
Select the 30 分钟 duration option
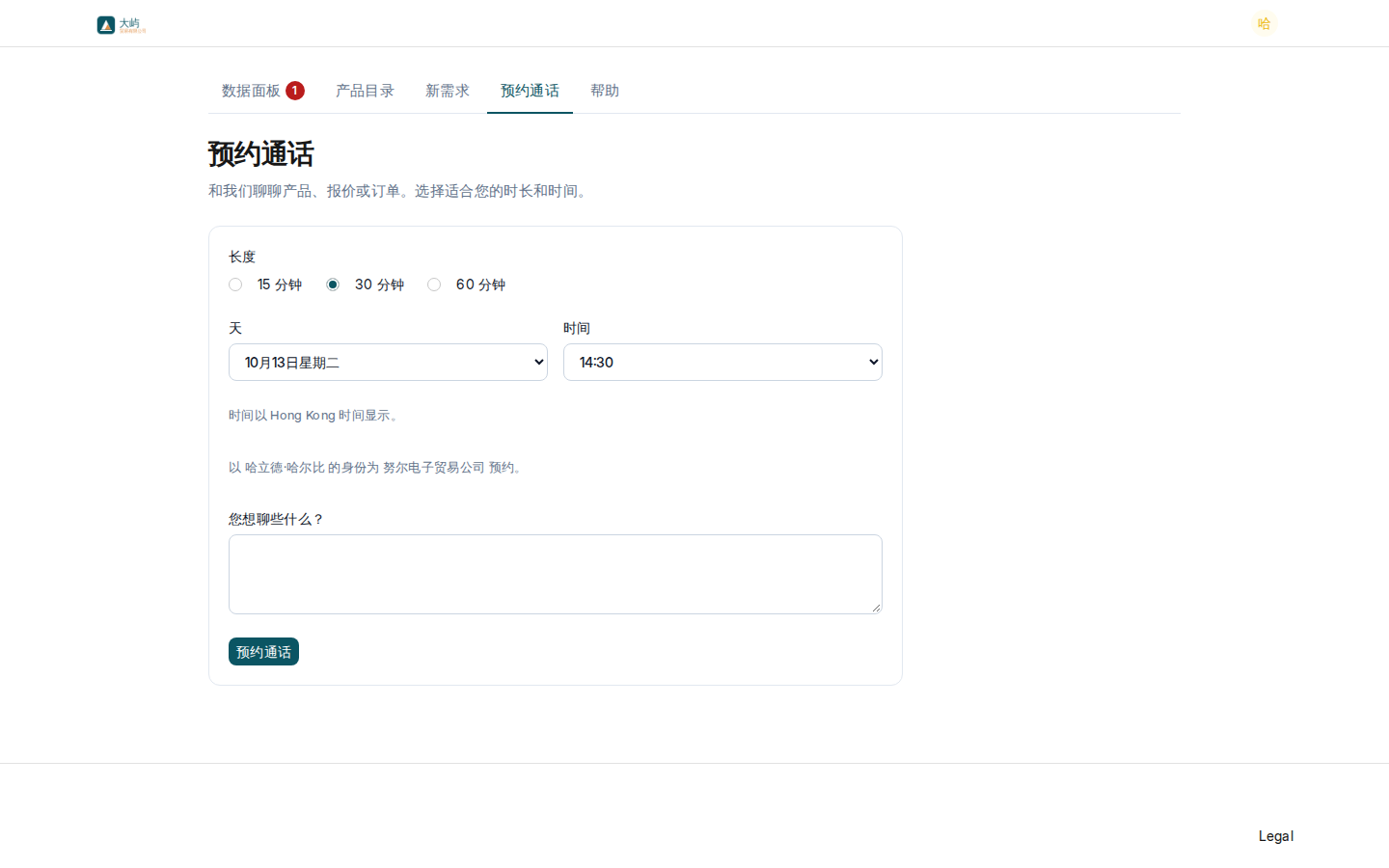(333, 285)
